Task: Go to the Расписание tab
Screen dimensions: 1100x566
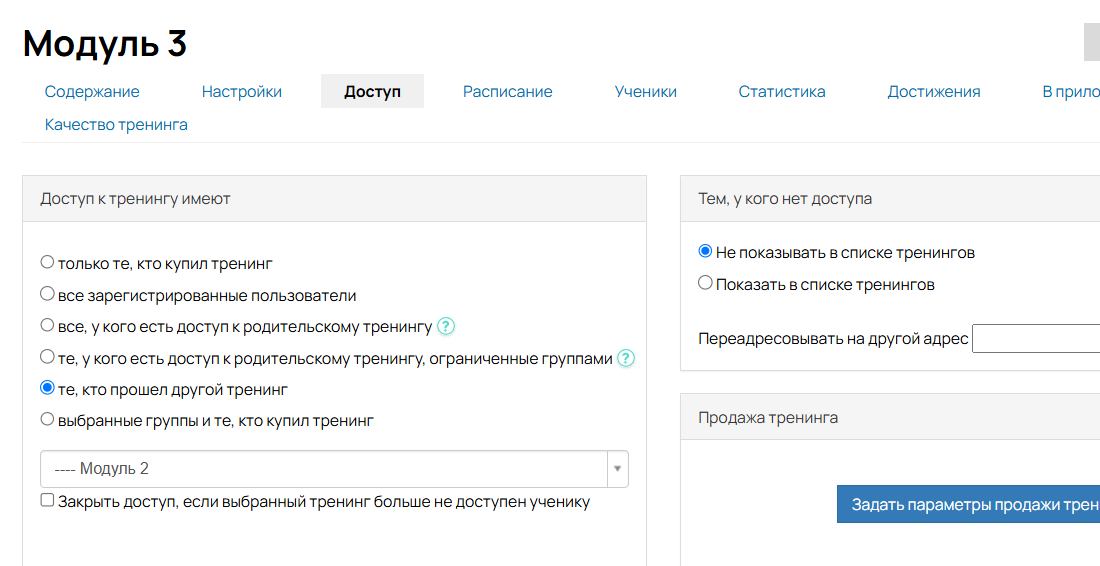Action: click(508, 92)
